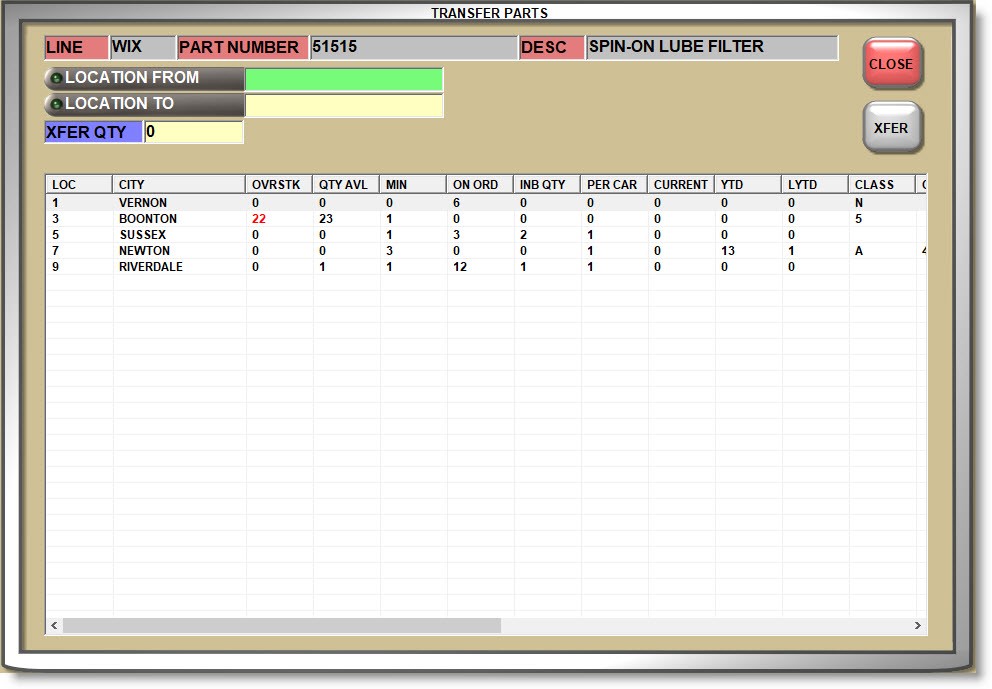Select the NEWTON location row
The height and width of the screenshot is (689, 992).
145,251
